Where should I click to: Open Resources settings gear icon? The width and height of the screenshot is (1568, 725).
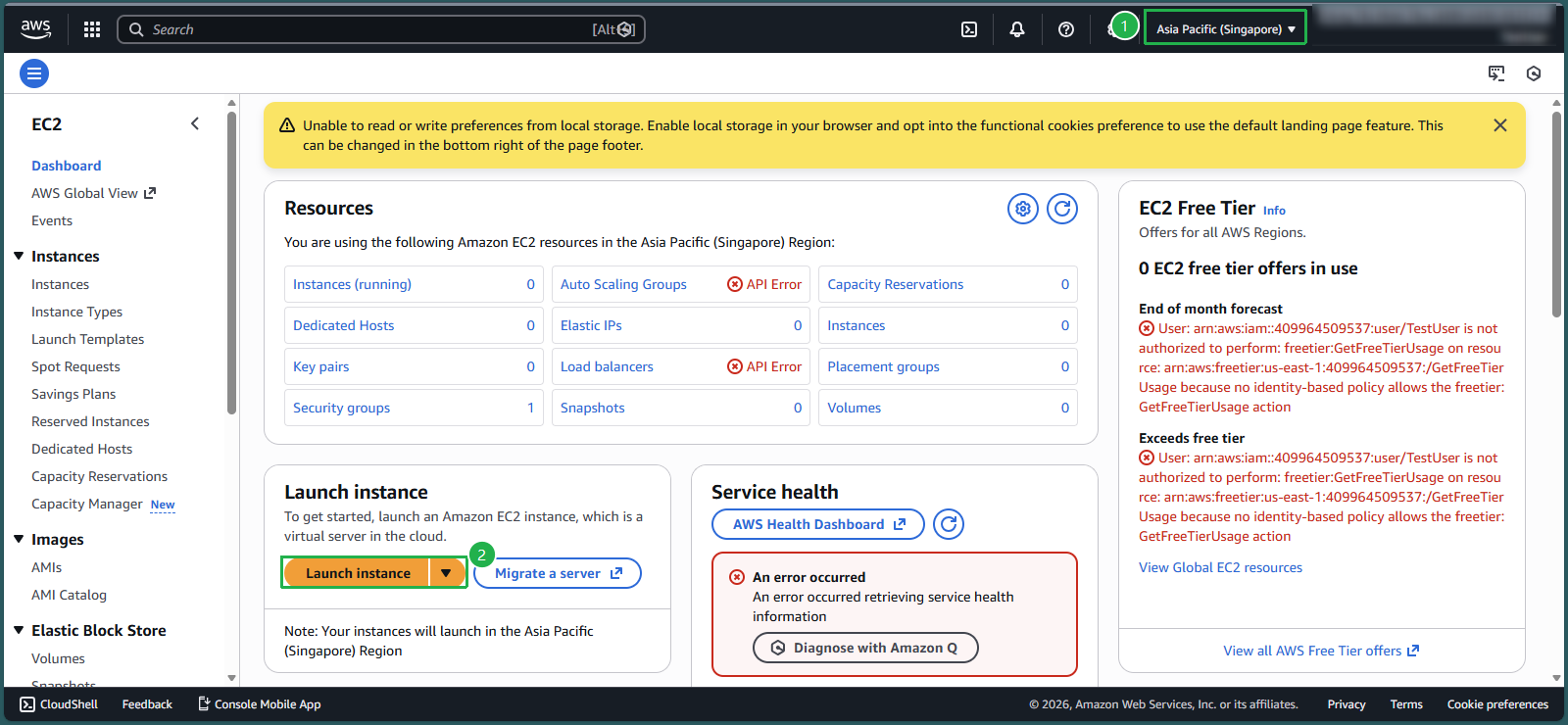[x=1023, y=209]
